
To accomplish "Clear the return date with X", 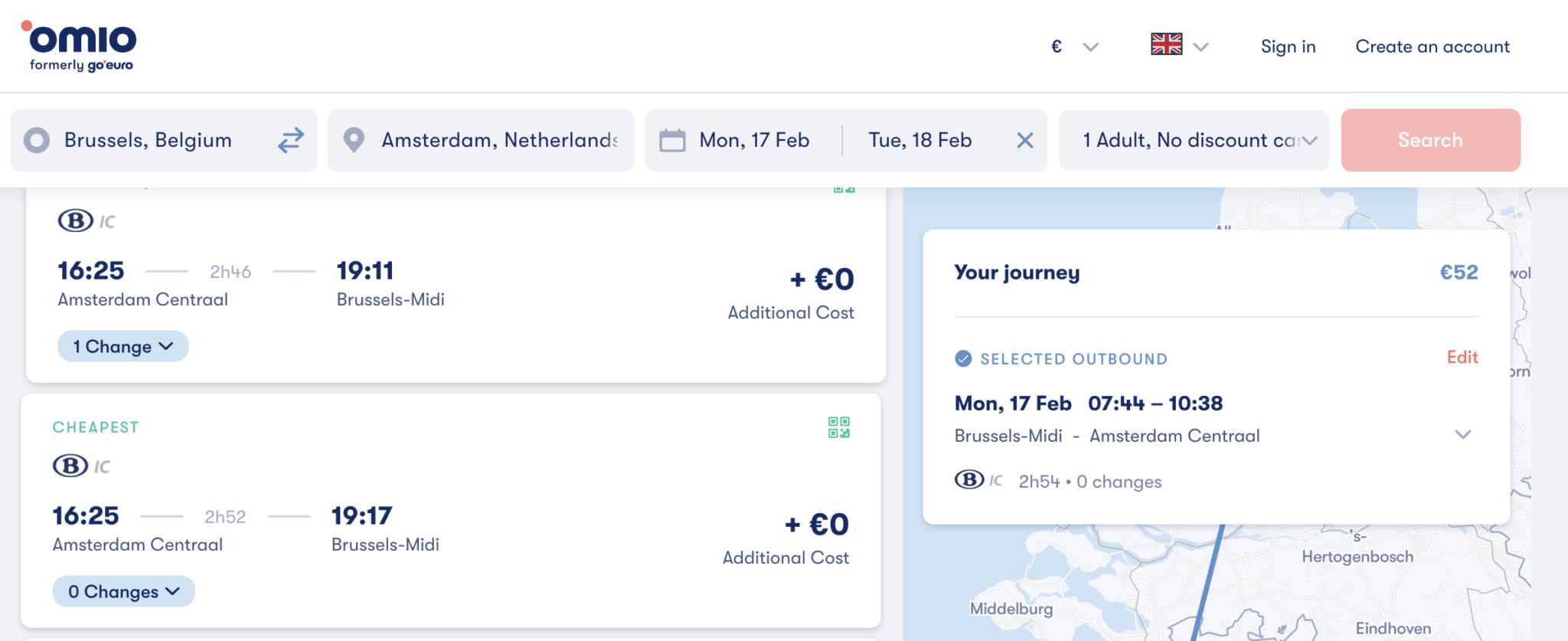I will coord(1024,140).
